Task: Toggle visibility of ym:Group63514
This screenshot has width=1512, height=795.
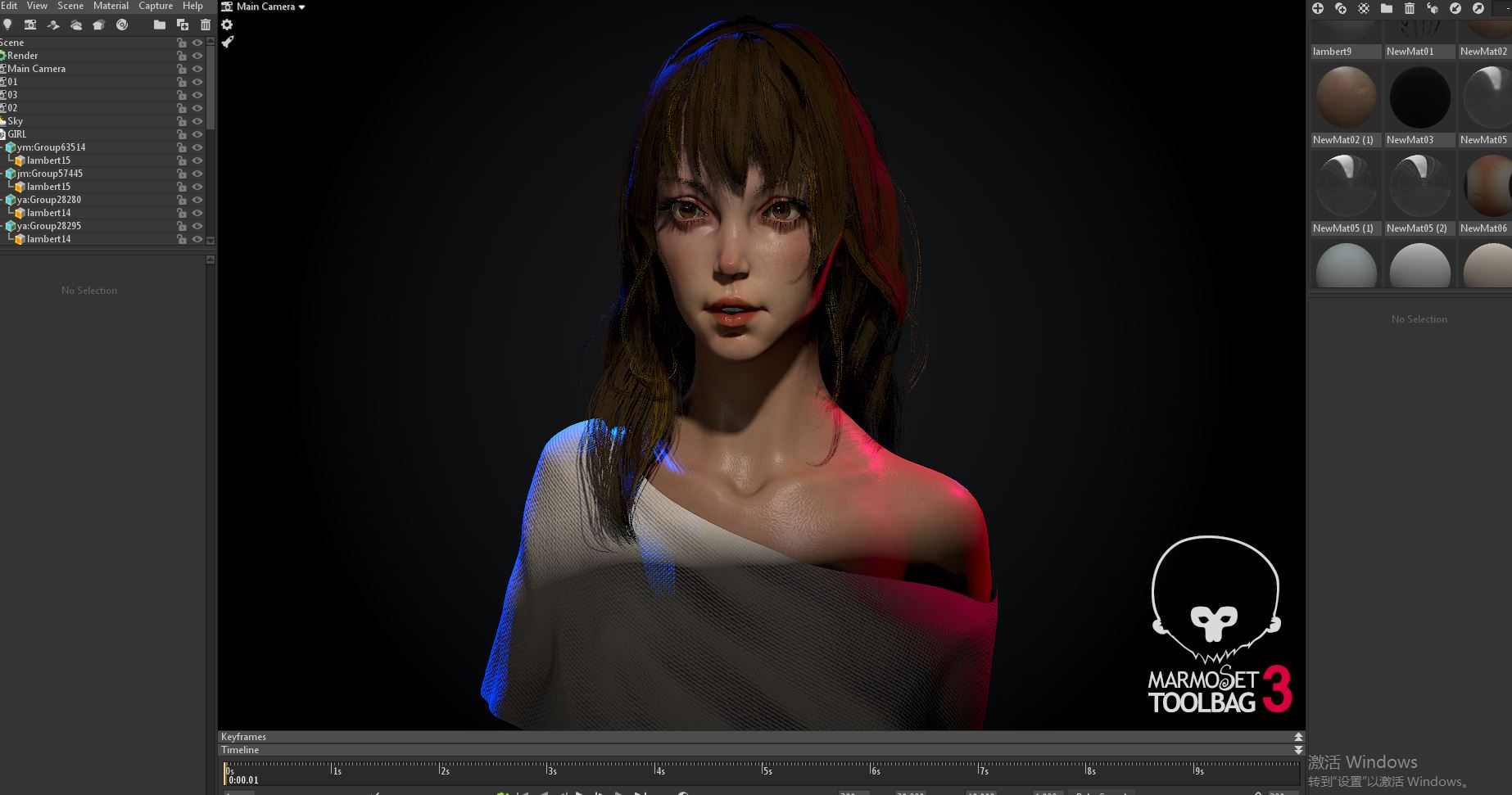Action: point(197,147)
